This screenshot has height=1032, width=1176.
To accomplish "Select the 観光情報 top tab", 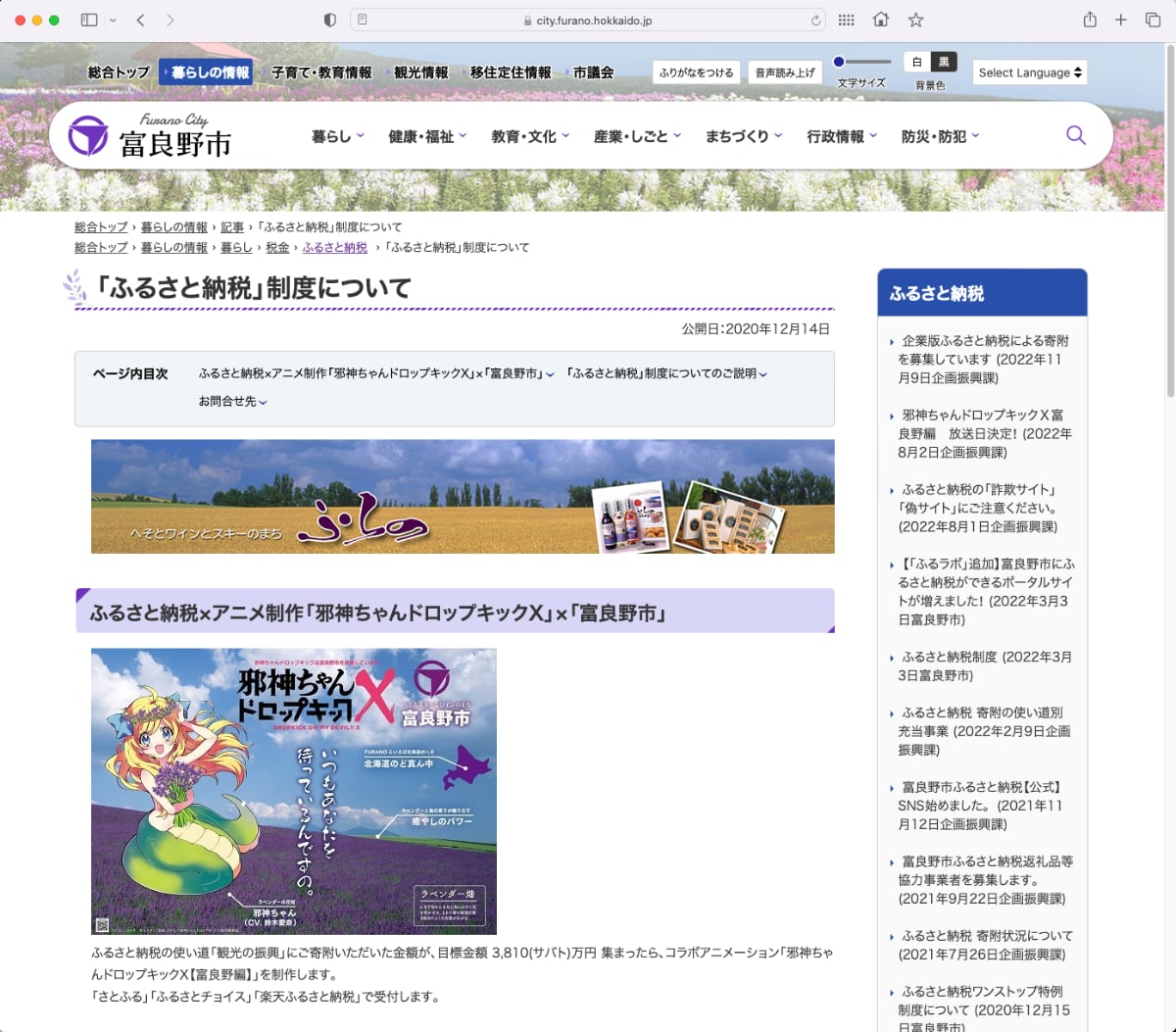I will click(420, 73).
